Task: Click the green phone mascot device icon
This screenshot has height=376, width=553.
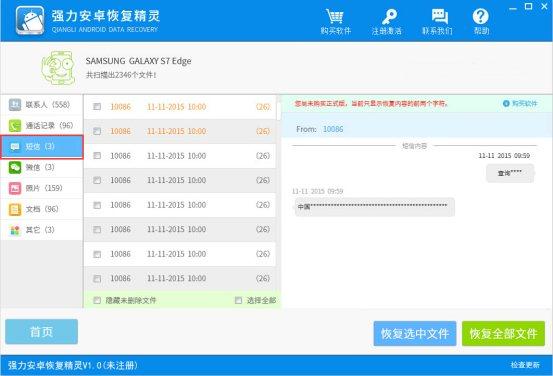Action: pos(58,68)
